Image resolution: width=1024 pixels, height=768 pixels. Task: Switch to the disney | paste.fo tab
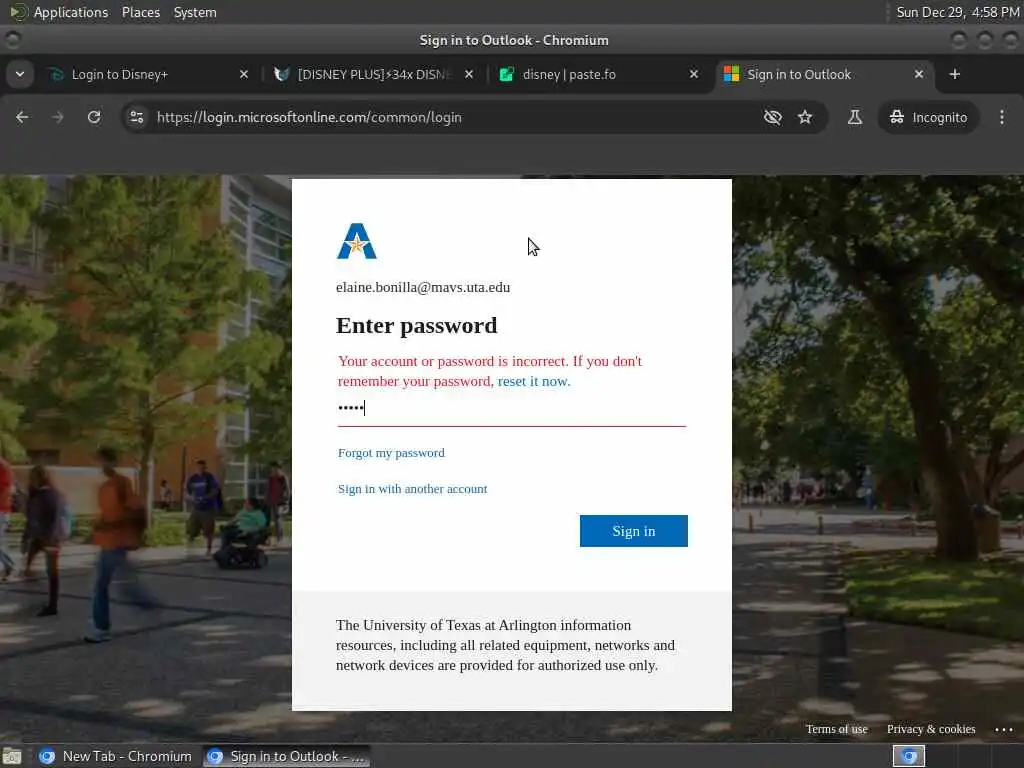click(599, 74)
